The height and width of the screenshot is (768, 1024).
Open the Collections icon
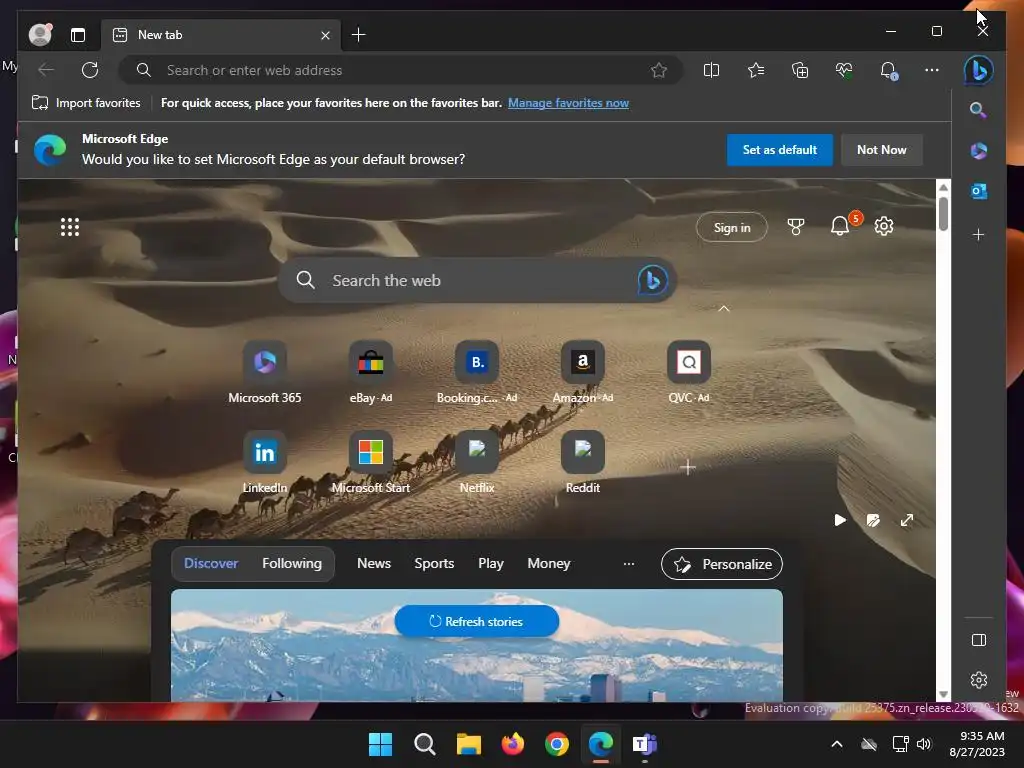[x=800, y=70]
